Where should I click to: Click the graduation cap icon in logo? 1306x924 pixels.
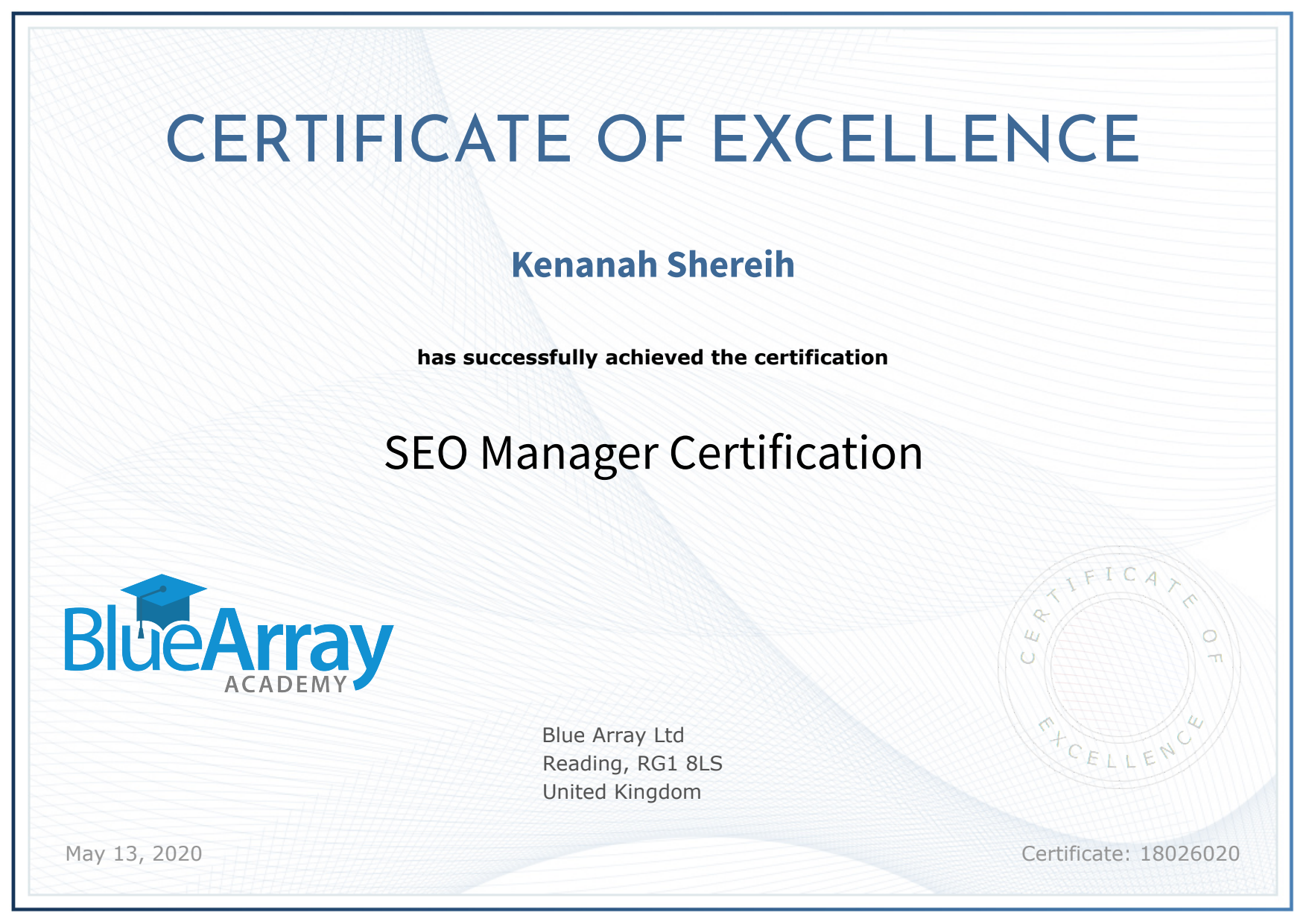coord(163,597)
